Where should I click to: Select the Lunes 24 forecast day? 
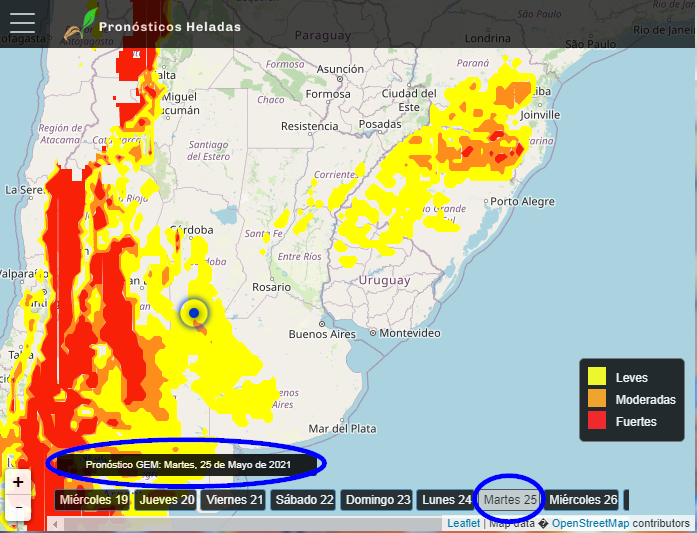point(446,500)
